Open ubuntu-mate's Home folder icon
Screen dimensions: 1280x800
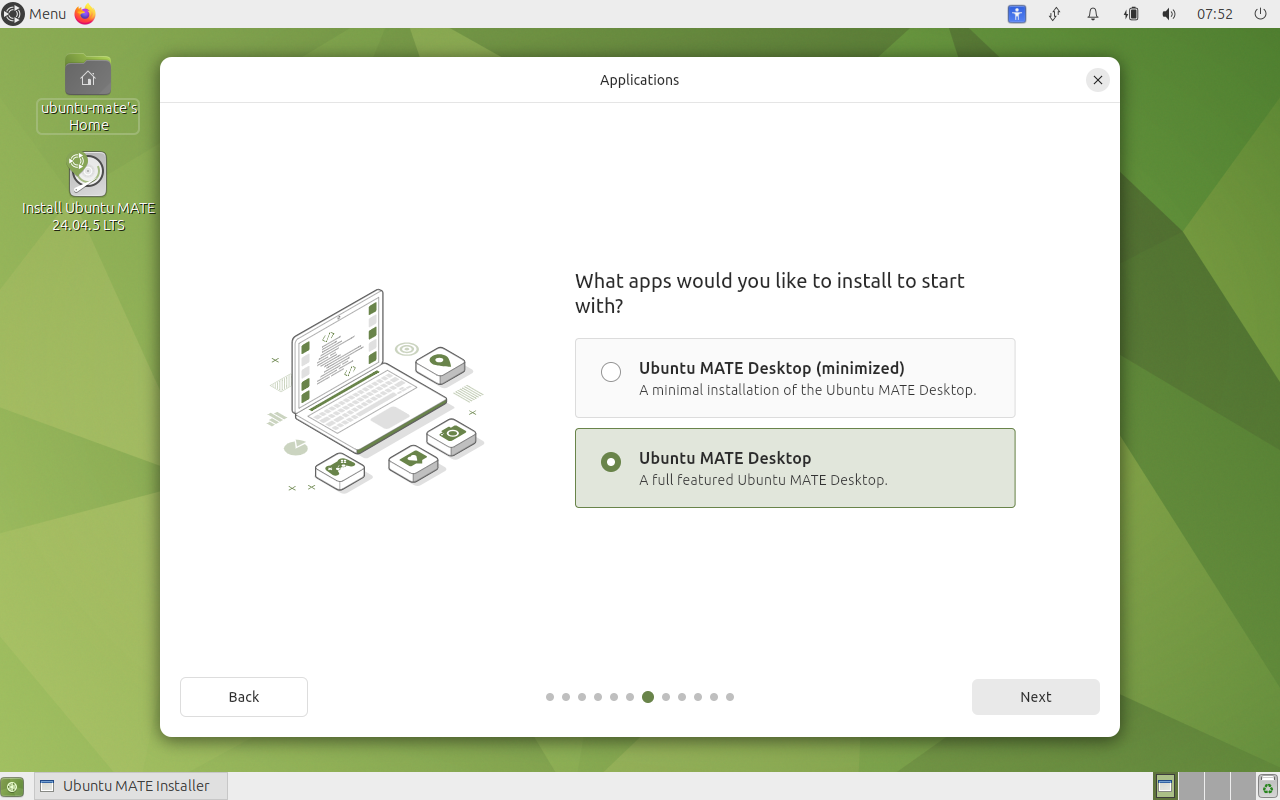88,93
